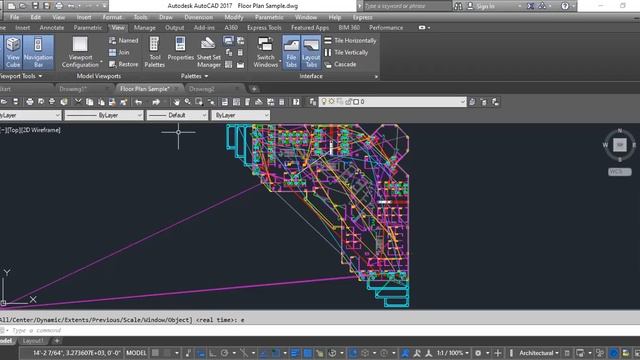Click the Help question mark toolbar icon

(x=296, y=102)
